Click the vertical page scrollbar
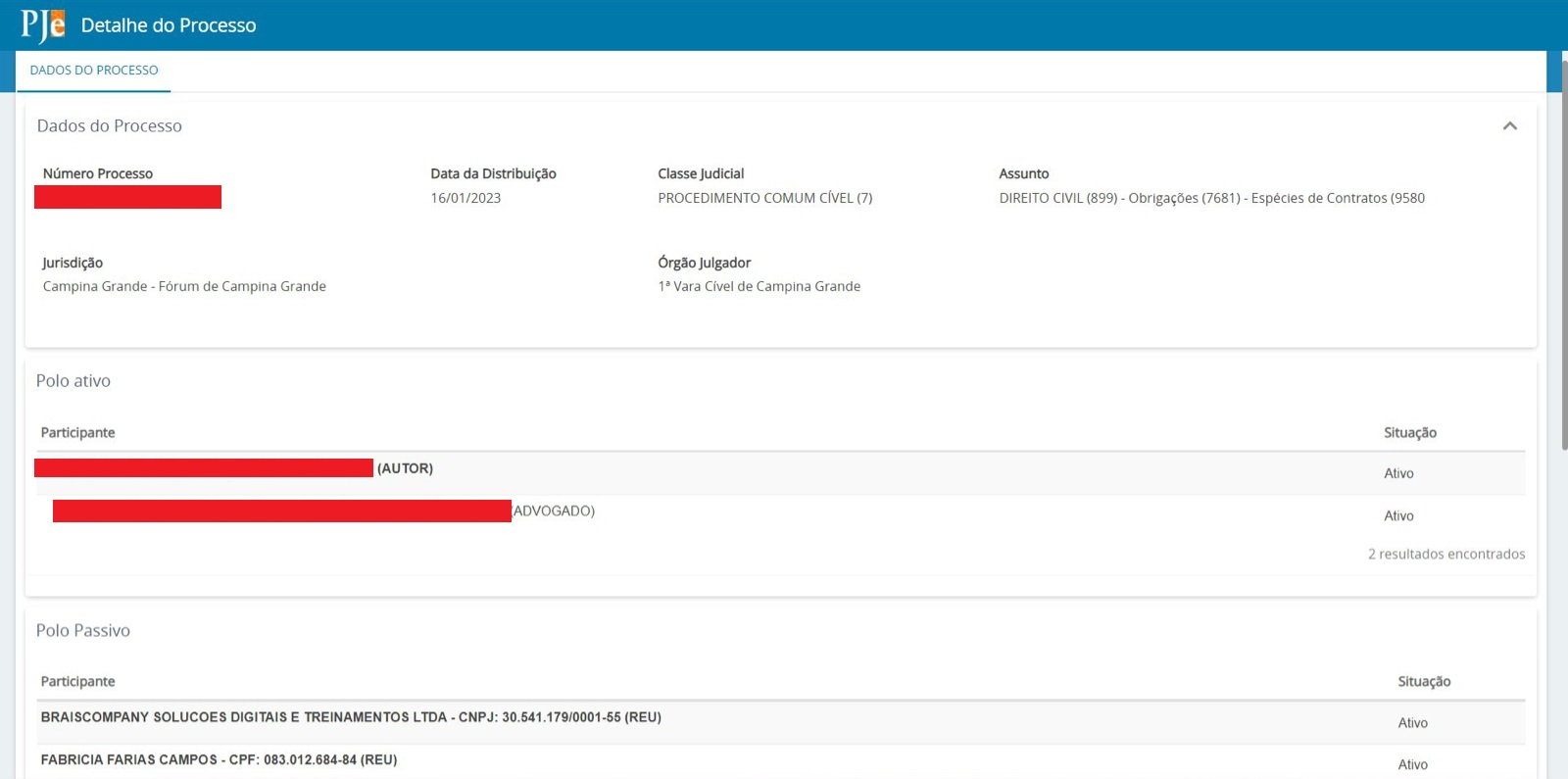This screenshot has width=1568, height=779. [x=1564, y=255]
